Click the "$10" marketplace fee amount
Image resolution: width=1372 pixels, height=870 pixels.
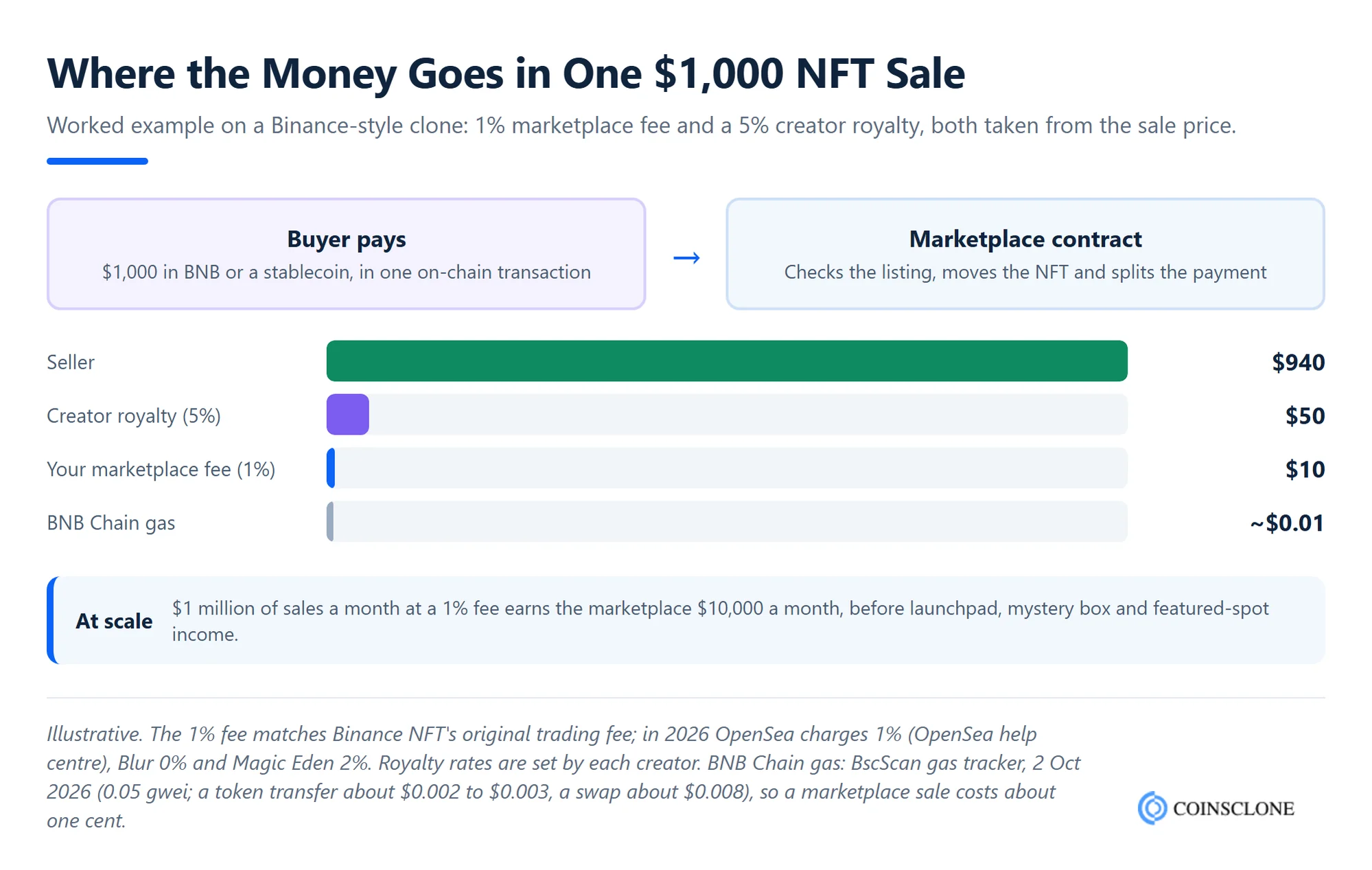[x=1305, y=469]
